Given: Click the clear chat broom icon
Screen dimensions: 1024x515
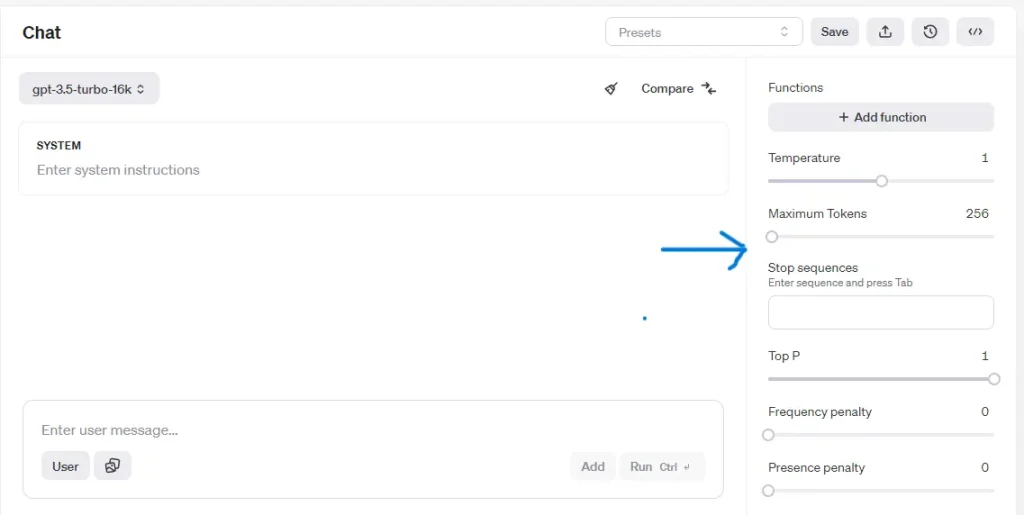Looking at the screenshot, I should pos(611,89).
